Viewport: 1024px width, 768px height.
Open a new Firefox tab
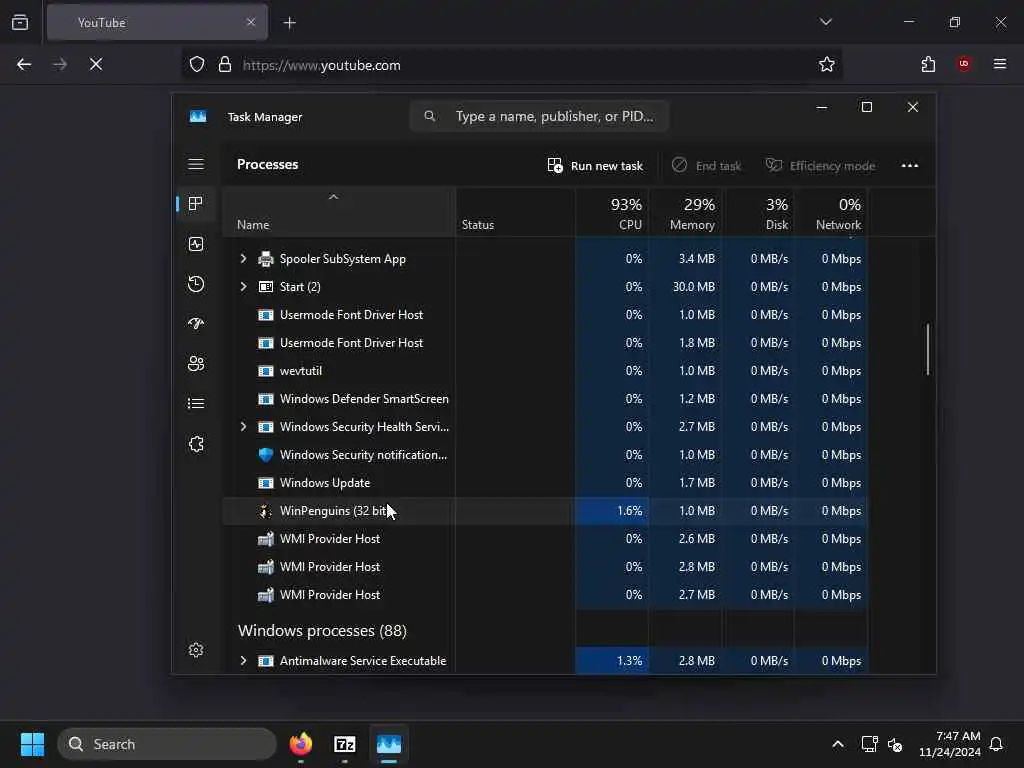290,23
